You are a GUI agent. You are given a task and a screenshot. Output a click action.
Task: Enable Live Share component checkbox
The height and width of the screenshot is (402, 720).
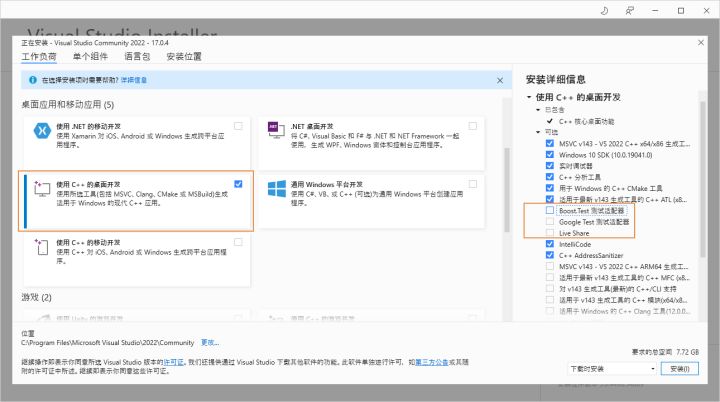coord(550,233)
